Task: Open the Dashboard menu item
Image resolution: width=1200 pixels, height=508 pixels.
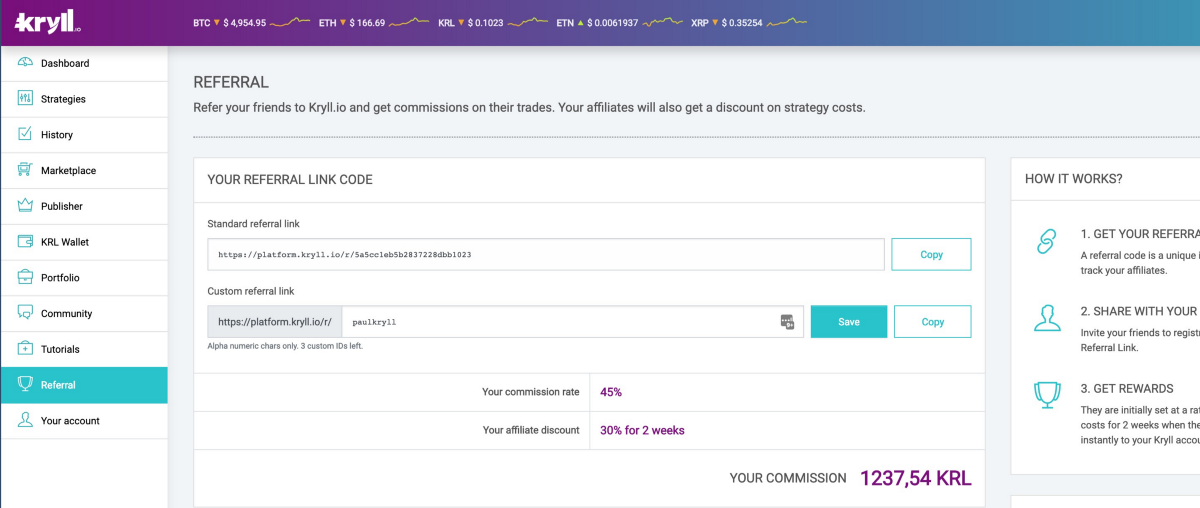Action: (x=84, y=63)
